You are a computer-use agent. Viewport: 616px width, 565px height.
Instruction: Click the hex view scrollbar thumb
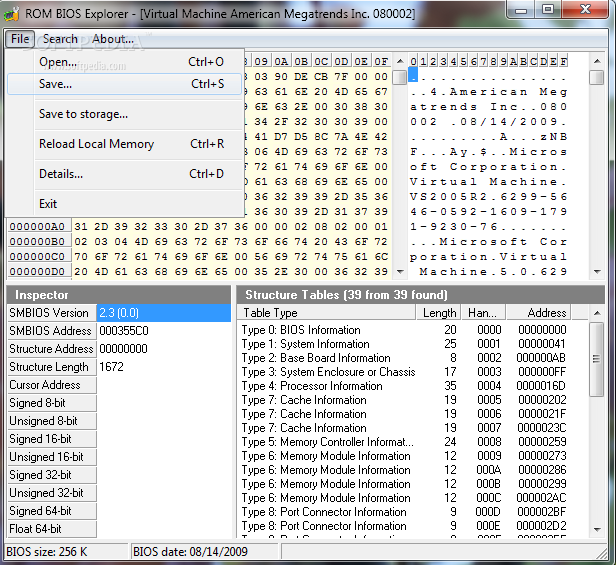tap(400, 77)
